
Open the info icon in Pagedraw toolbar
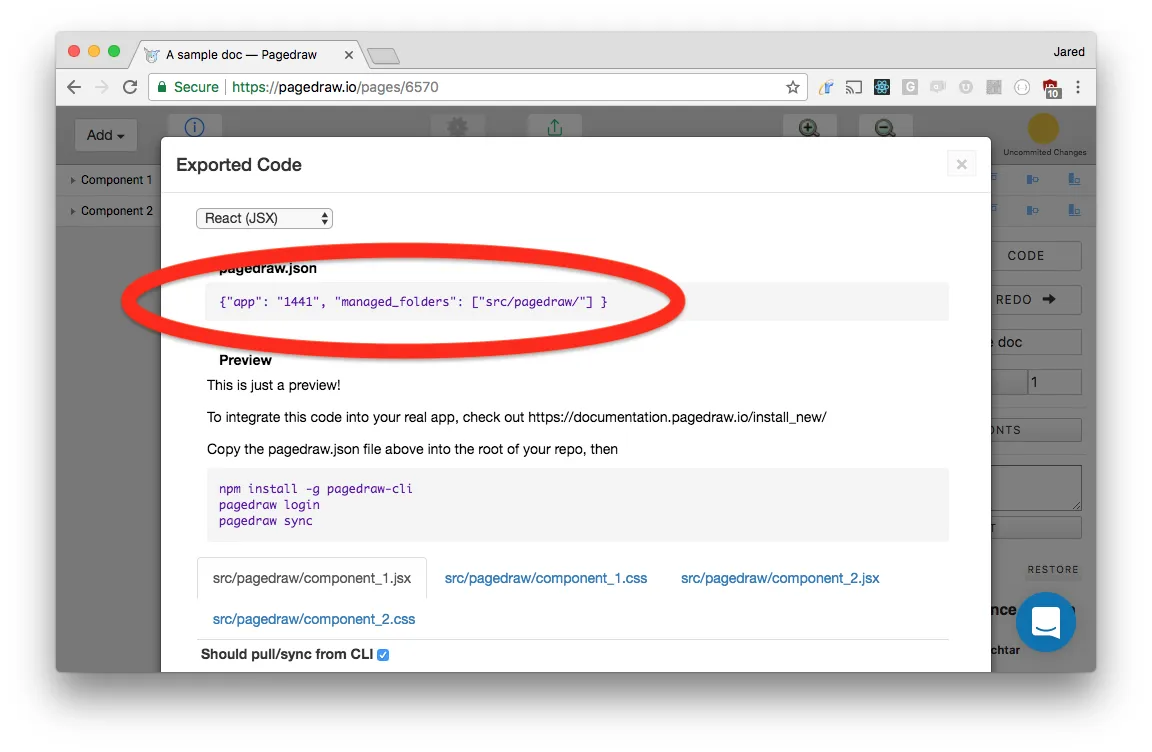coord(194,127)
